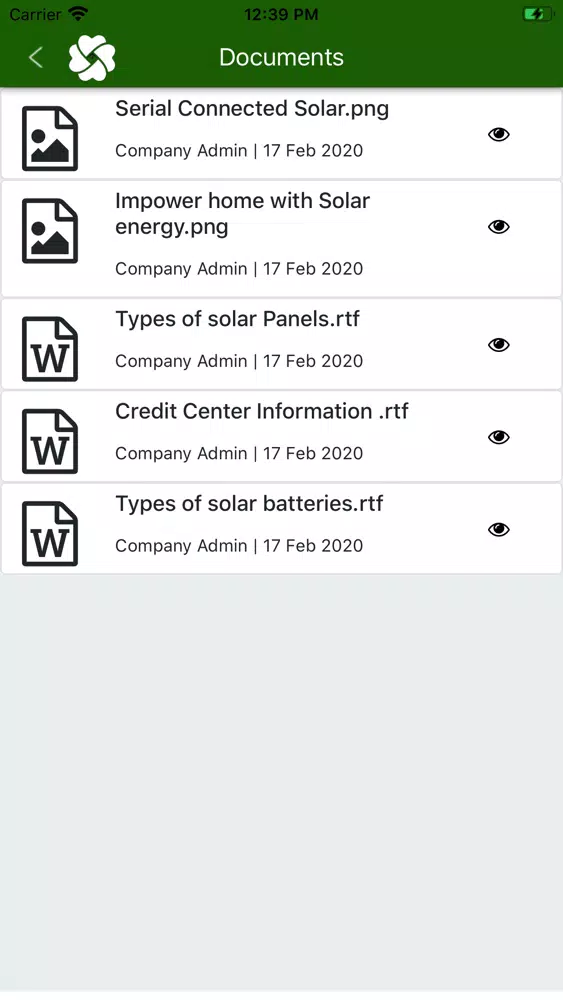This screenshot has height=1000, width=563.
Task: Click Word icon for Types of solar batteries.rtf
Action: (x=50, y=534)
